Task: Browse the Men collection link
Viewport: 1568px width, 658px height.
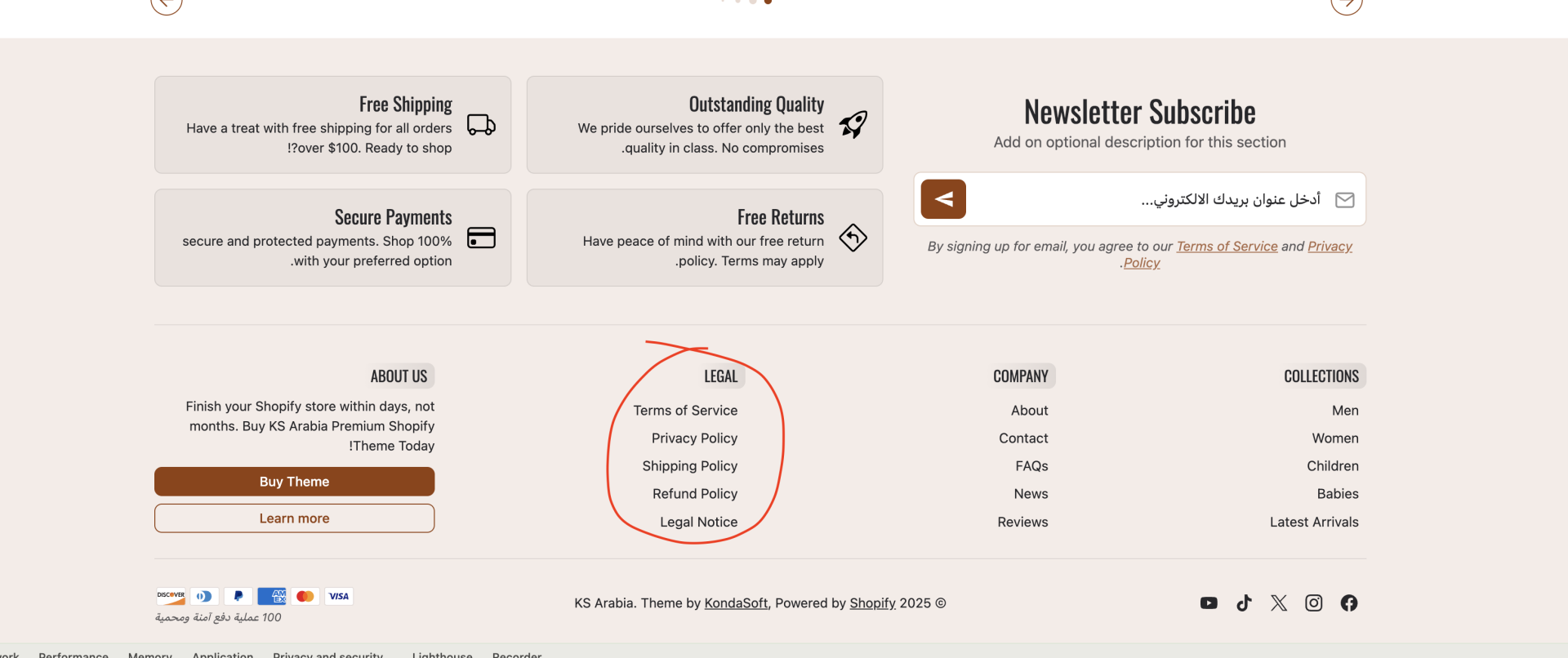Action: pos(1345,411)
